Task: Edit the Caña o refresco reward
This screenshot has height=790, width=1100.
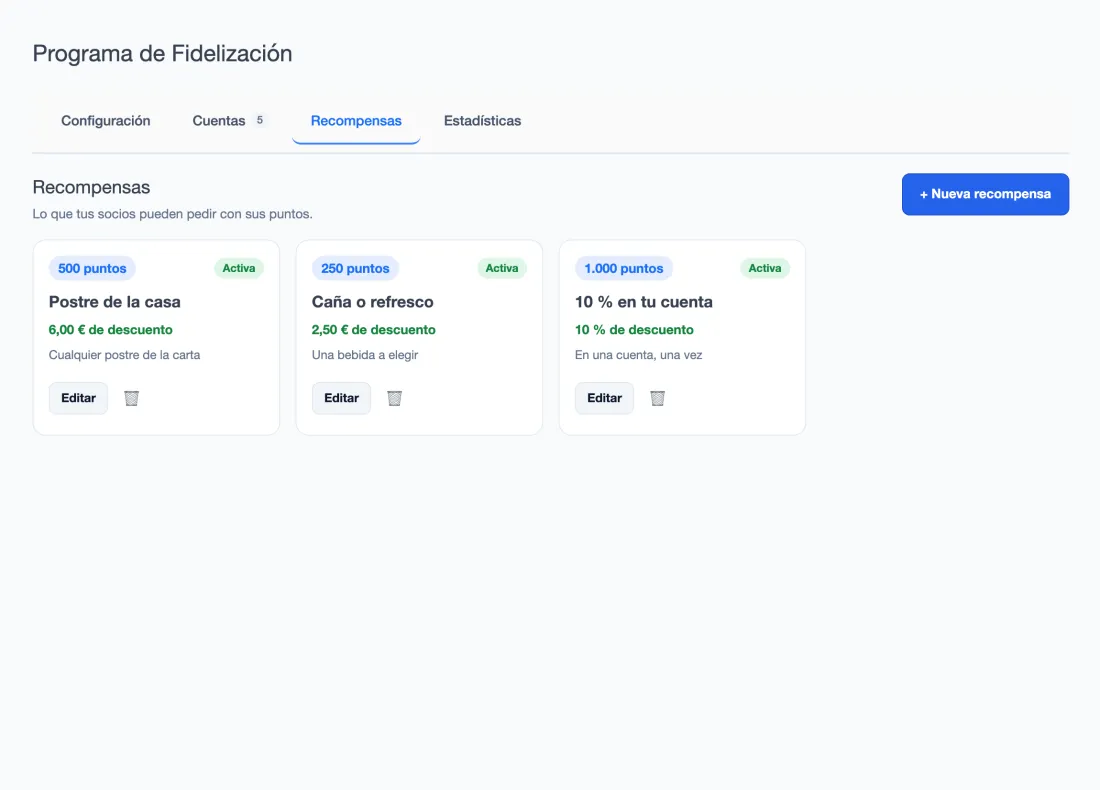Action: tap(342, 399)
